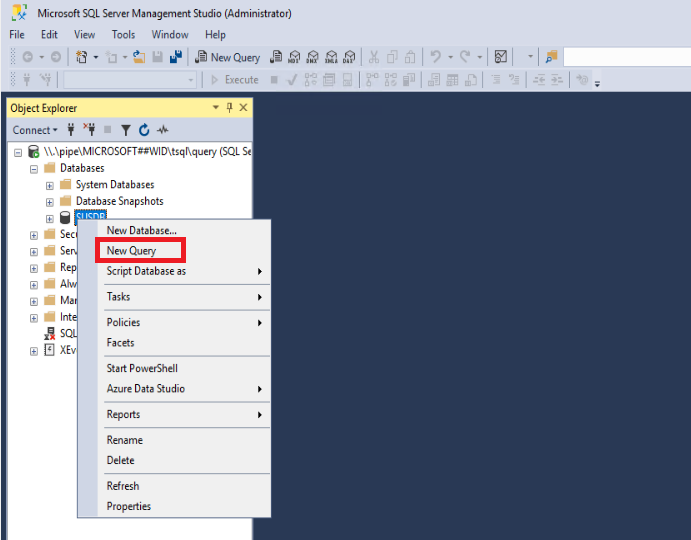This screenshot has height=540, width=691.
Task: Click the New Project toolbar icon
Action: click(x=82, y=57)
